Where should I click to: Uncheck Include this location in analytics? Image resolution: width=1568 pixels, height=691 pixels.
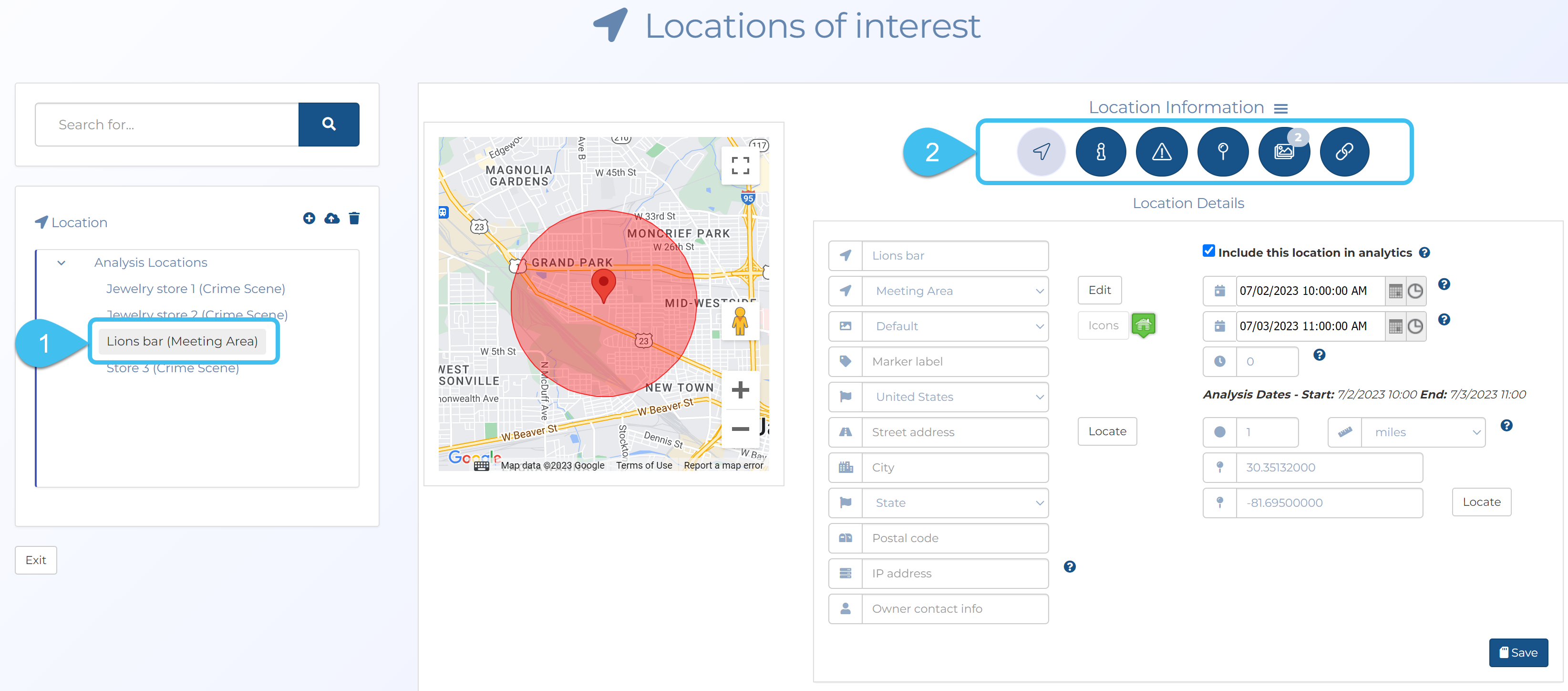click(x=1208, y=251)
